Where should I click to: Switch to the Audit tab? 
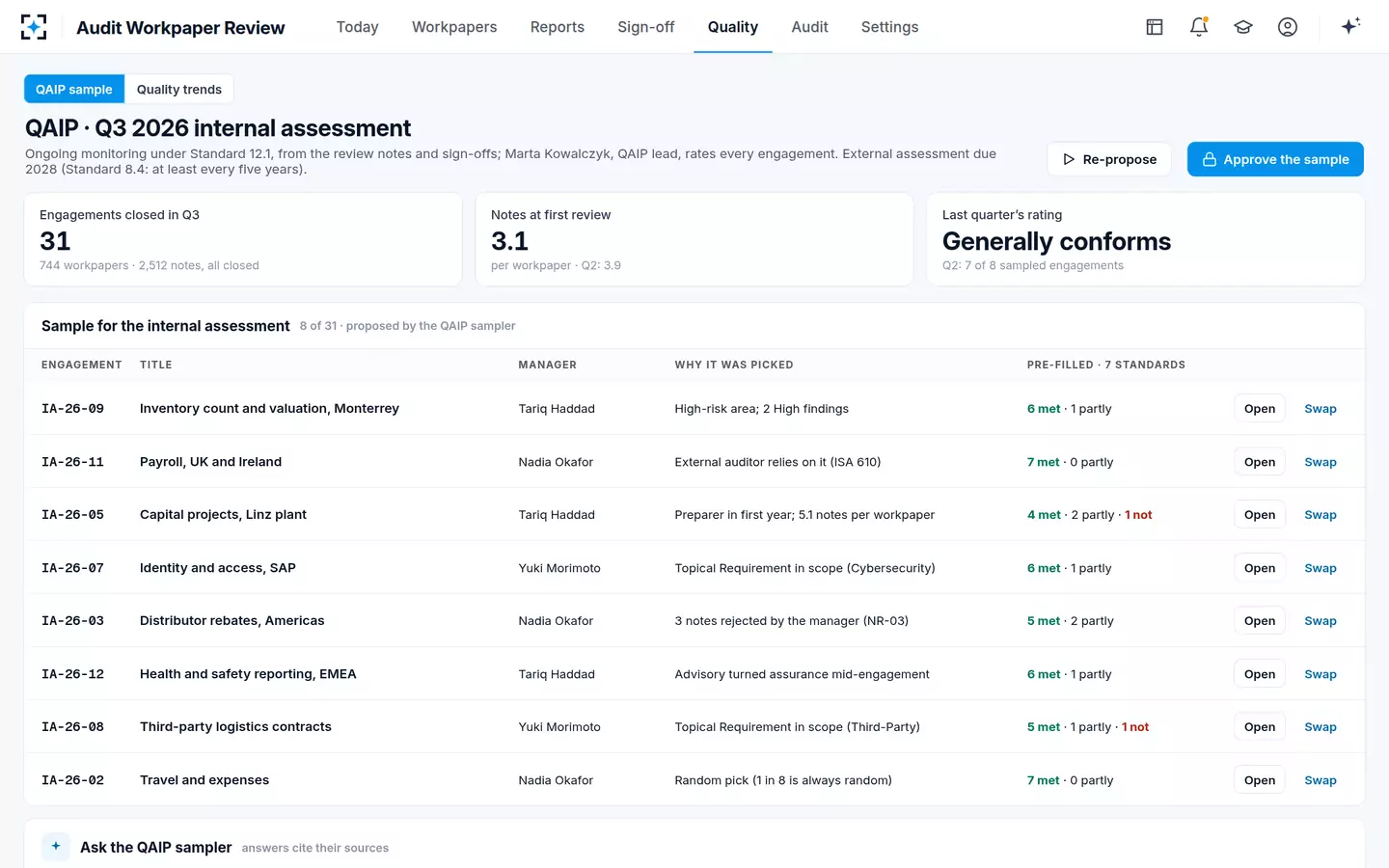coord(810,27)
